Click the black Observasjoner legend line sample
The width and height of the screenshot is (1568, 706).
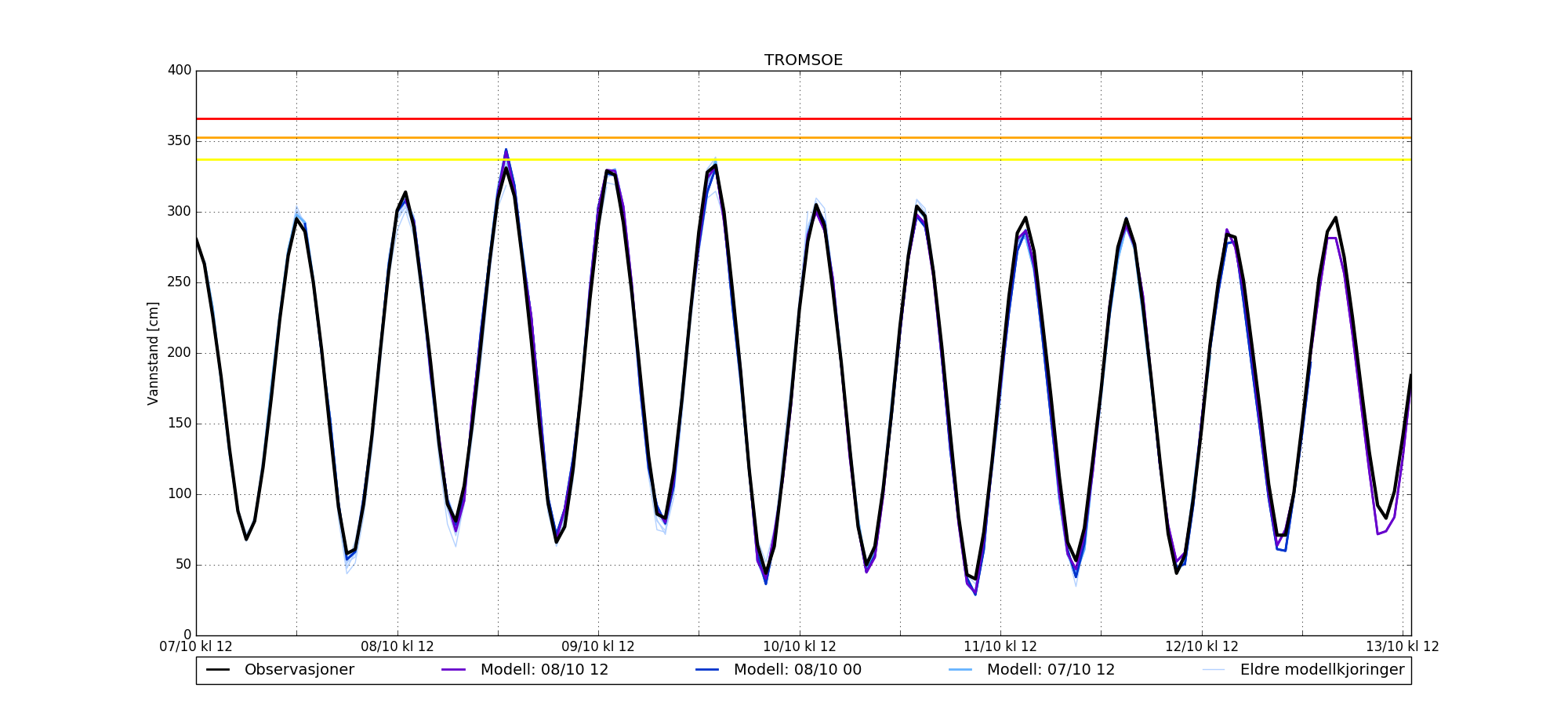pos(218,670)
